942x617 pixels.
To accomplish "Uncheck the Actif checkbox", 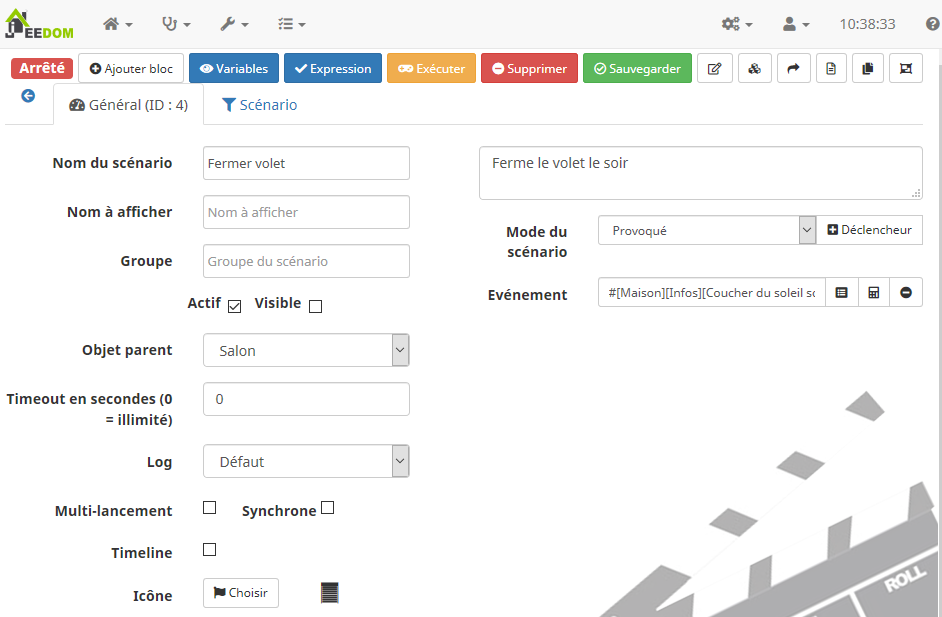I will tap(235, 306).
